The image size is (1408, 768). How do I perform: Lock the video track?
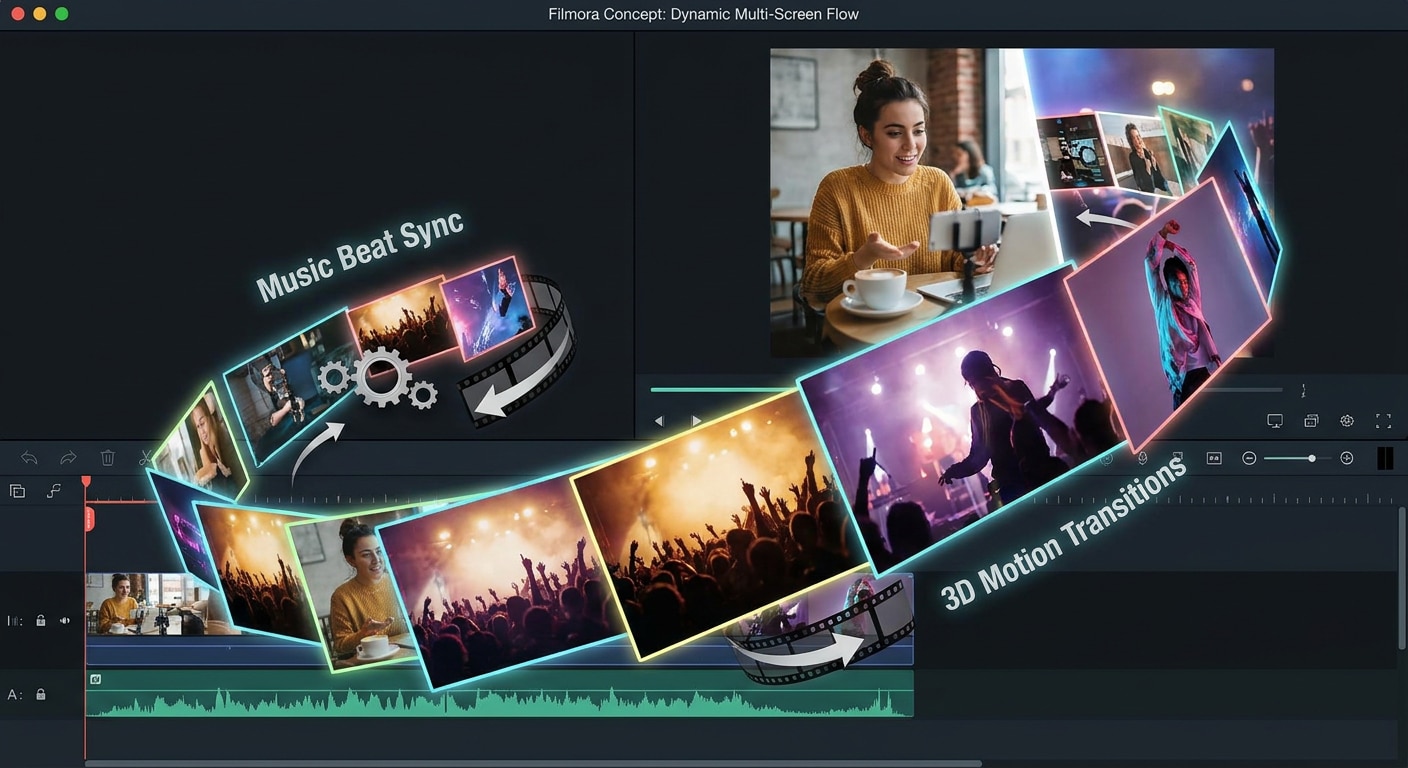pyautogui.click(x=41, y=621)
